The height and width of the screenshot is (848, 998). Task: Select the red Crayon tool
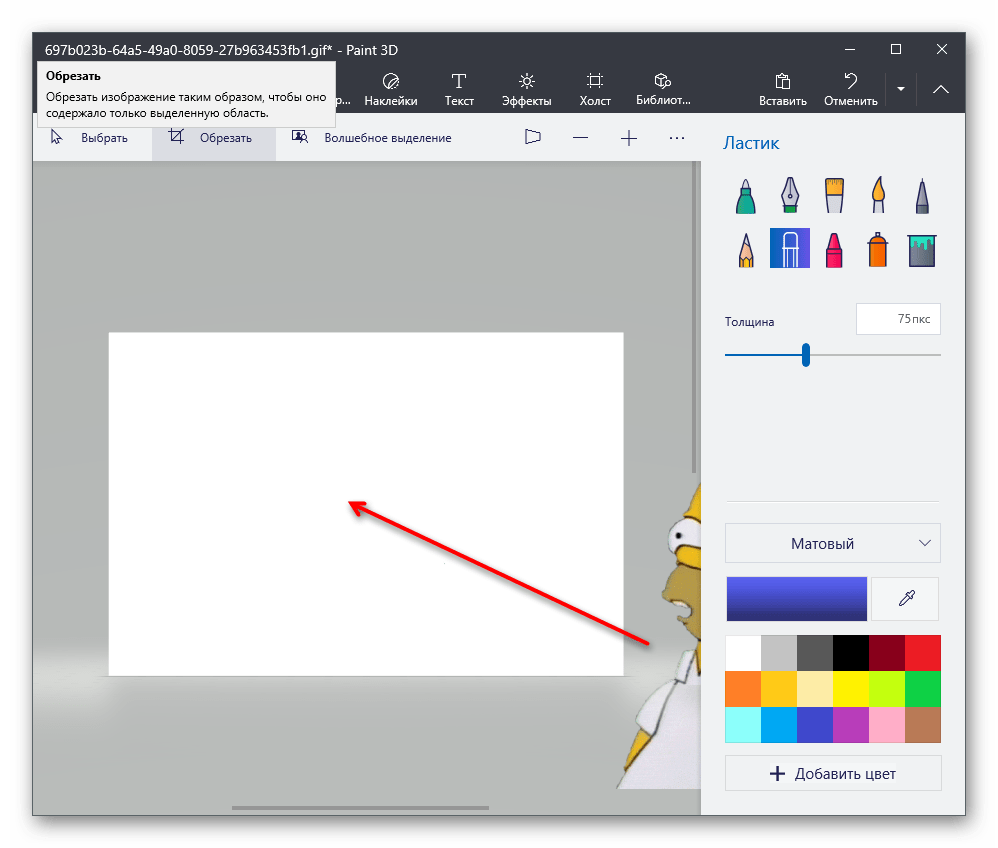click(834, 249)
